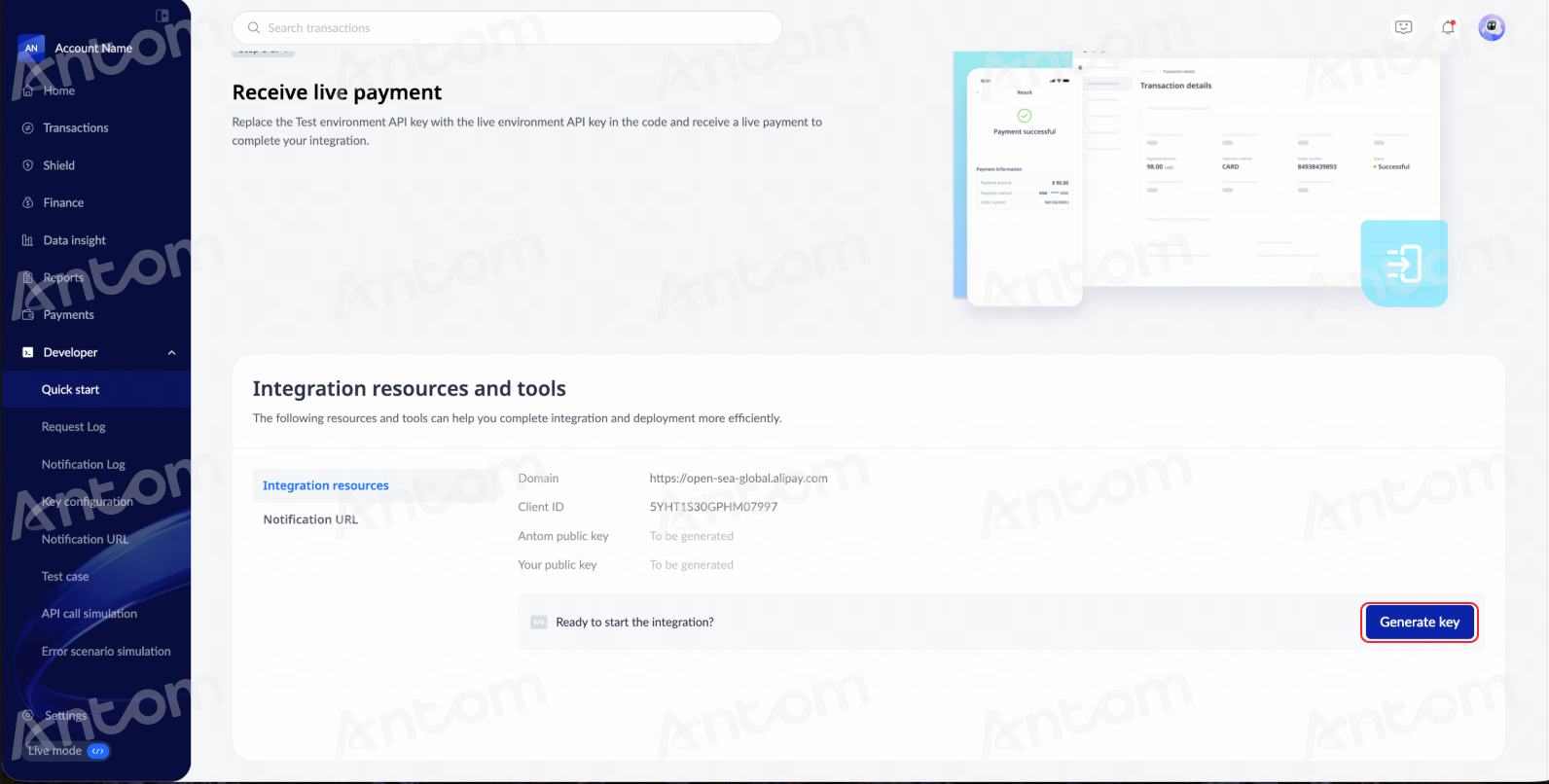Click the 'Domain' field label
Viewport: 1549px width, 784px height.
click(538, 479)
